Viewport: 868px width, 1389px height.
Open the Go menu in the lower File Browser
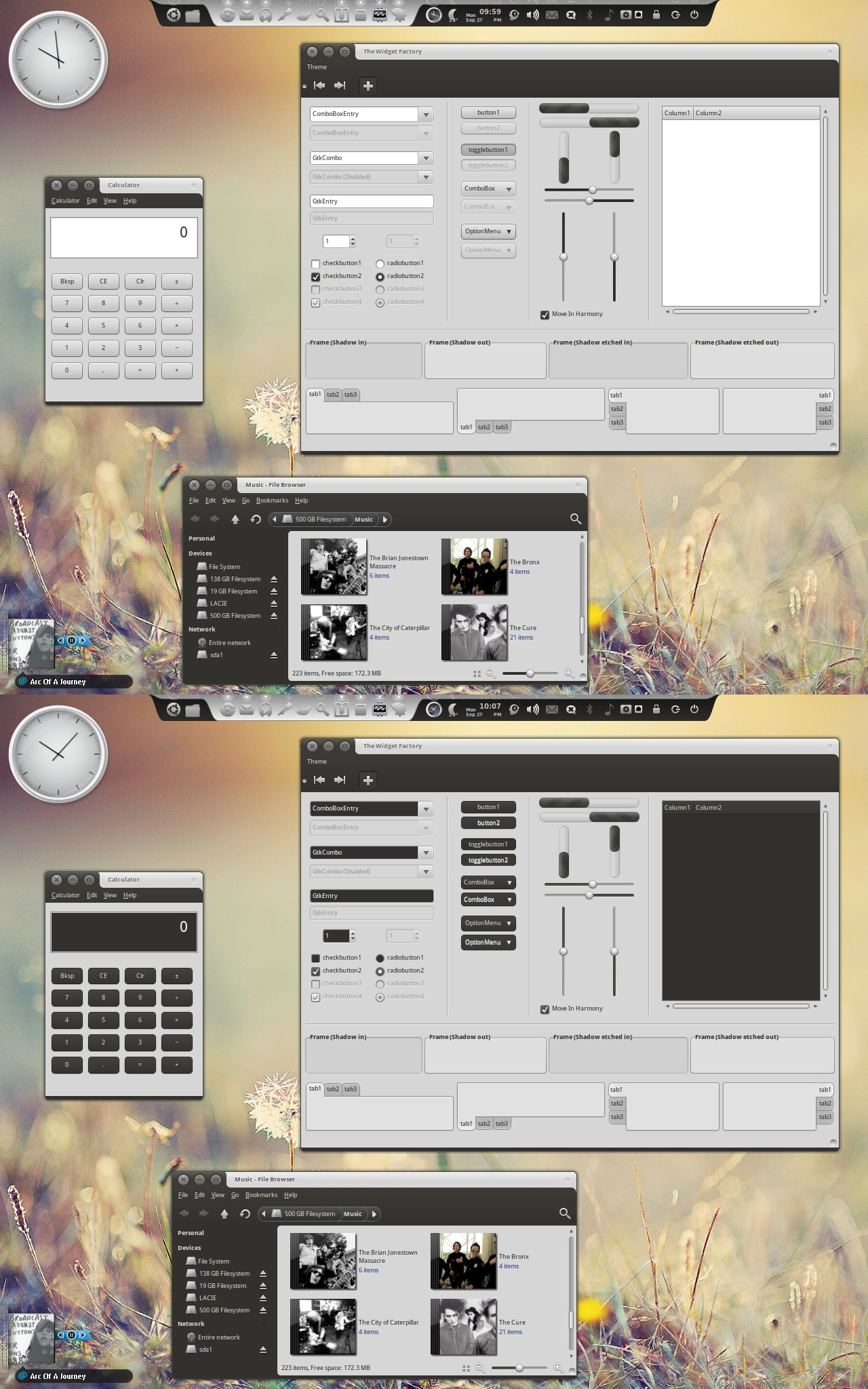point(235,1195)
